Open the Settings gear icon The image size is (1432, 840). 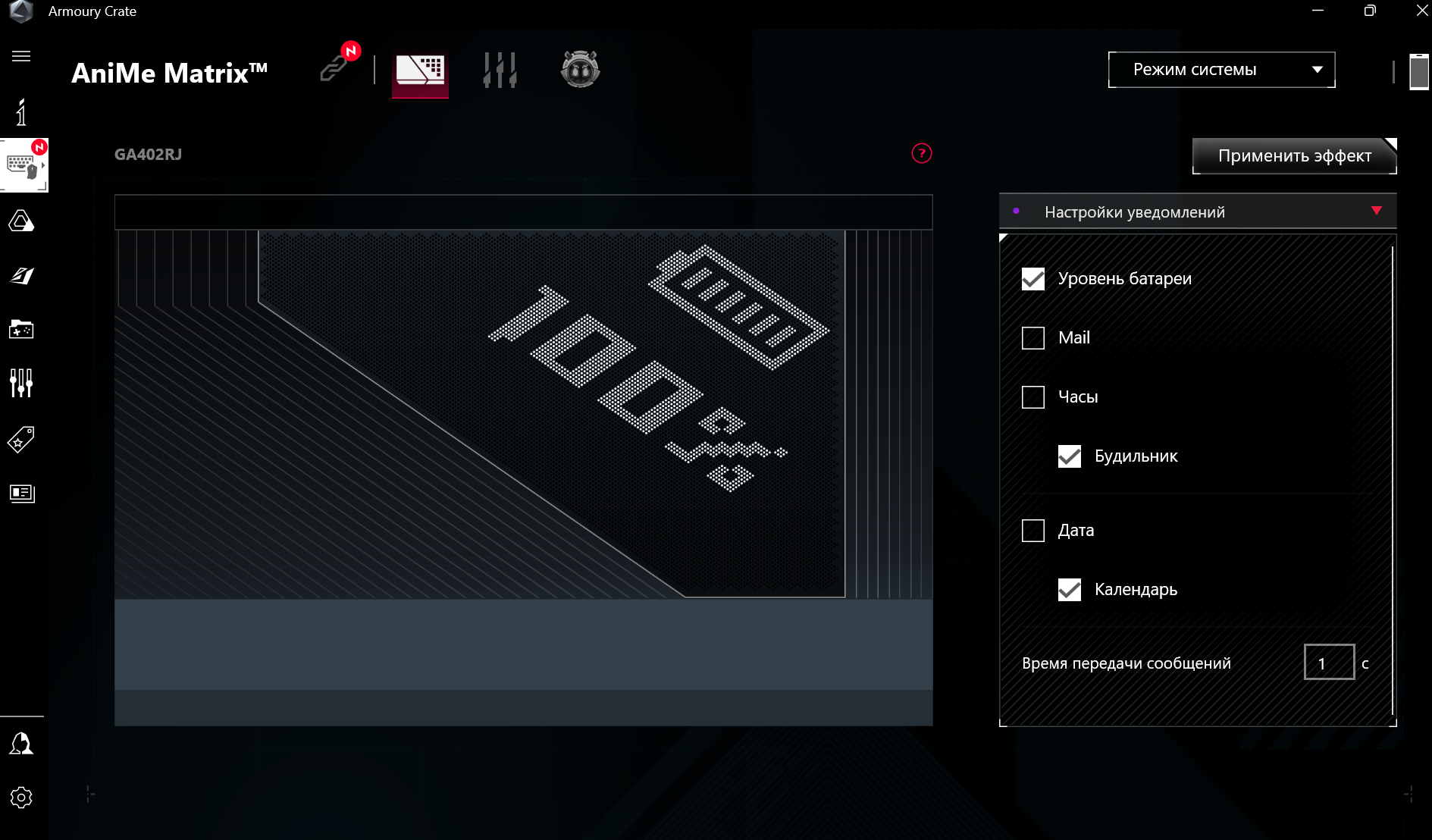pyautogui.click(x=21, y=798)
